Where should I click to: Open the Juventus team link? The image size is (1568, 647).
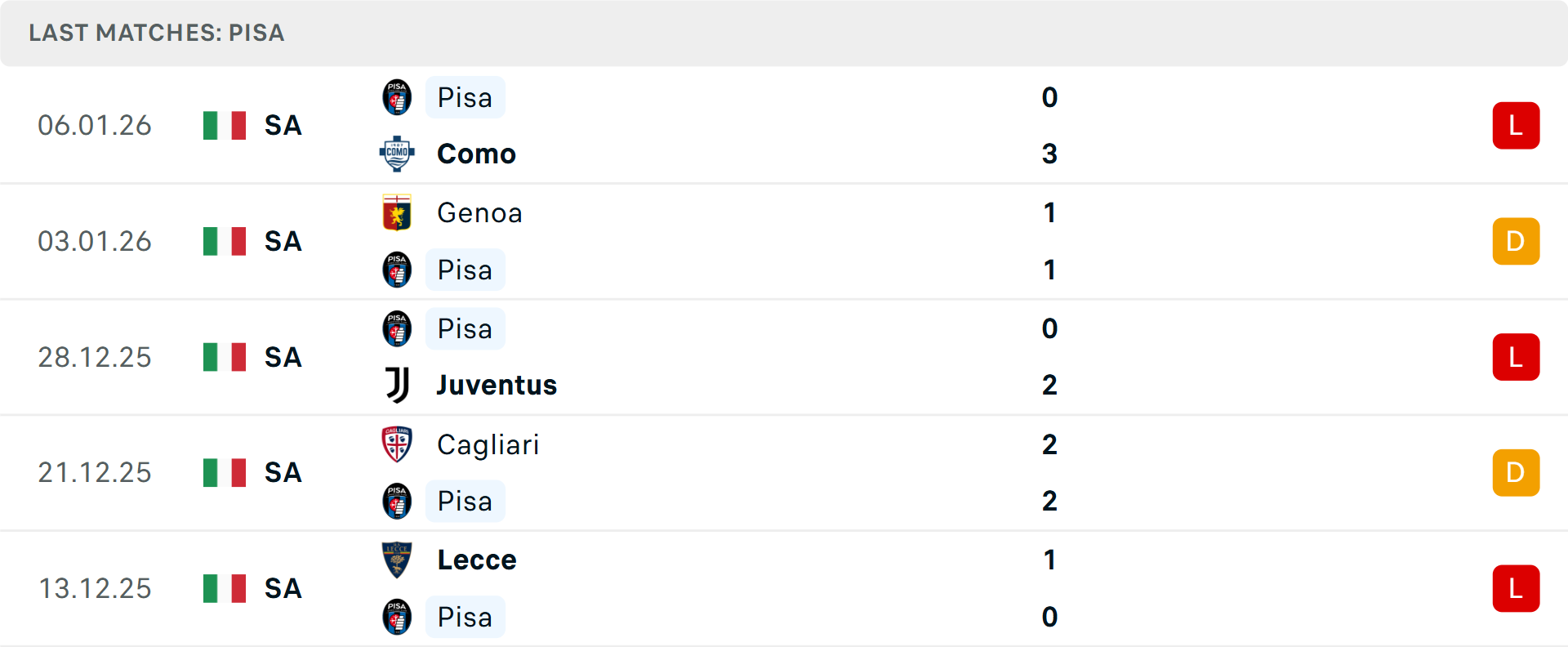[x=497, y=385]
